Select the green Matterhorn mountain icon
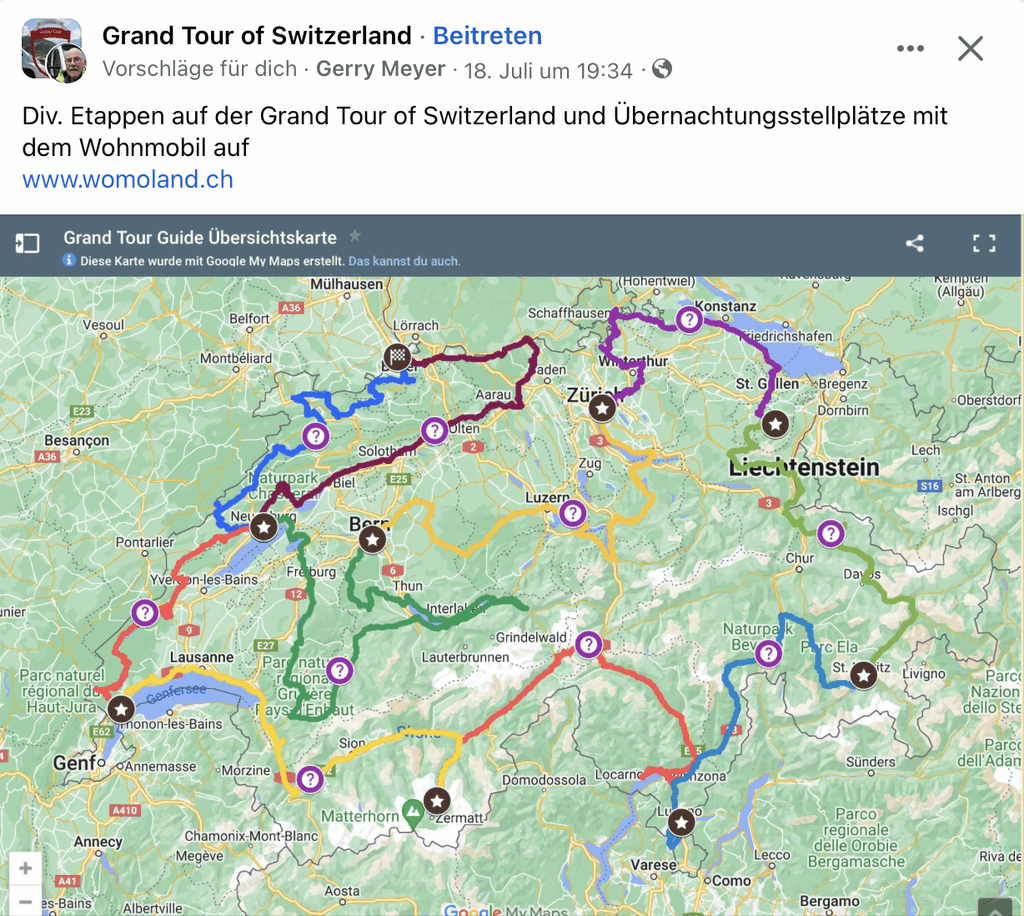This screenshot has height=916, width=1024. click(x=412, y=813)
